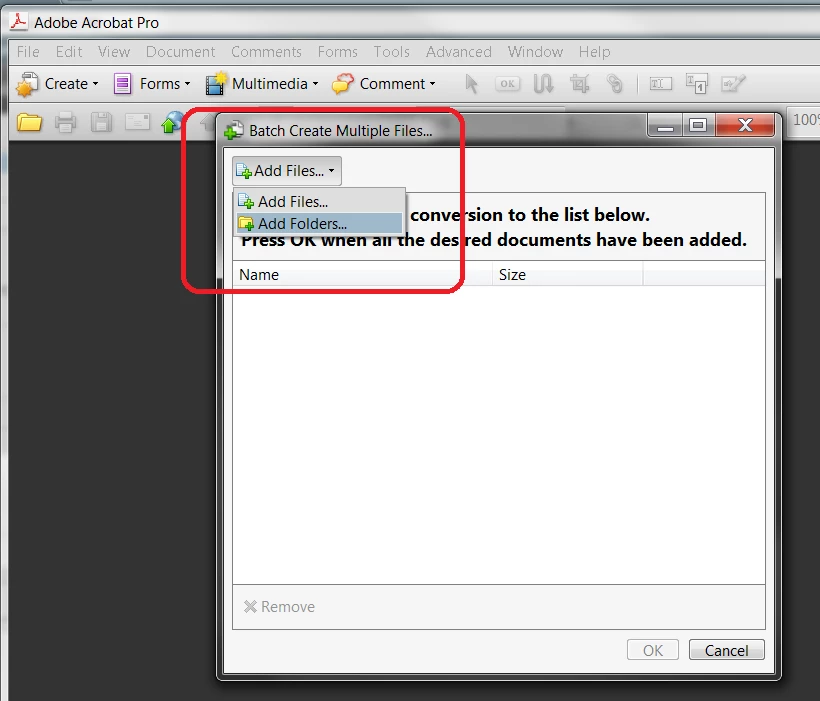Screen dimensions: 820x701
Task: Click the Size column header
Action: (x=567, y=275)
